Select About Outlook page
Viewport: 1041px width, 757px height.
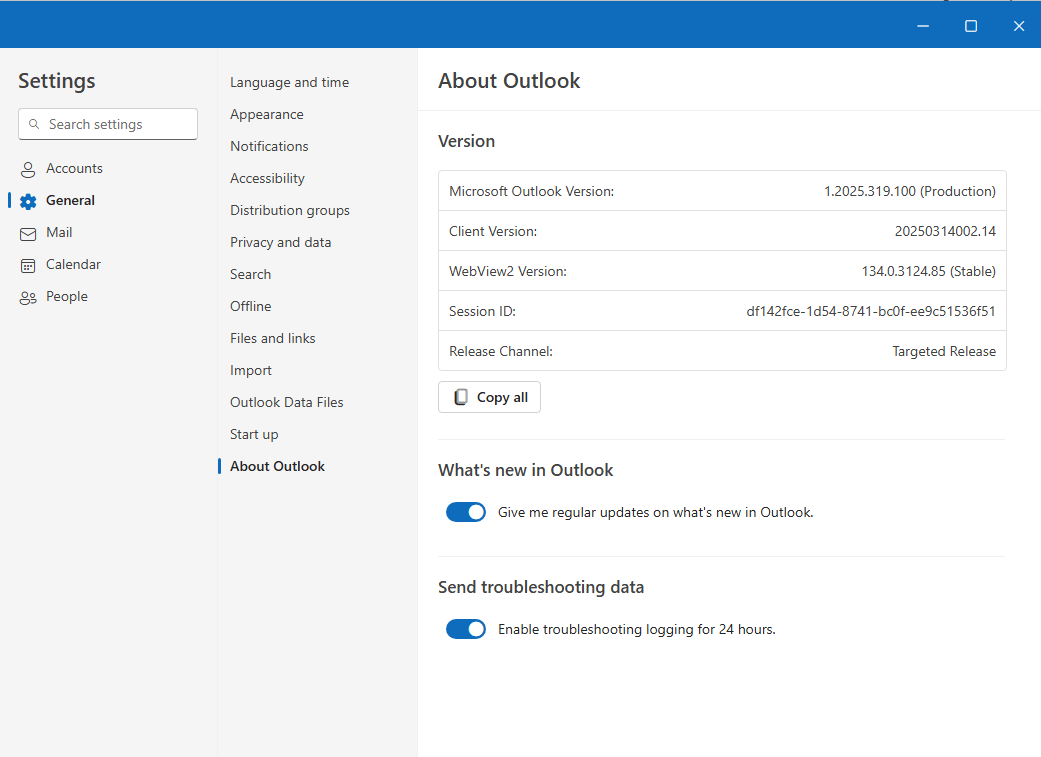277,466
